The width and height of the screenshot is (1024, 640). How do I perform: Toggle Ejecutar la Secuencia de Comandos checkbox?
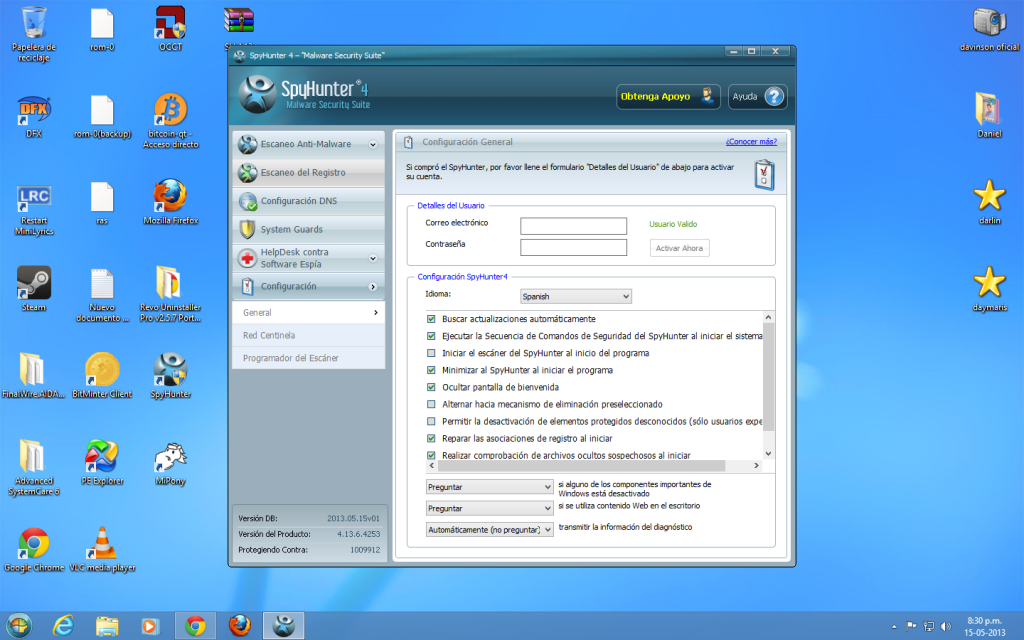(x=431, y=336)
